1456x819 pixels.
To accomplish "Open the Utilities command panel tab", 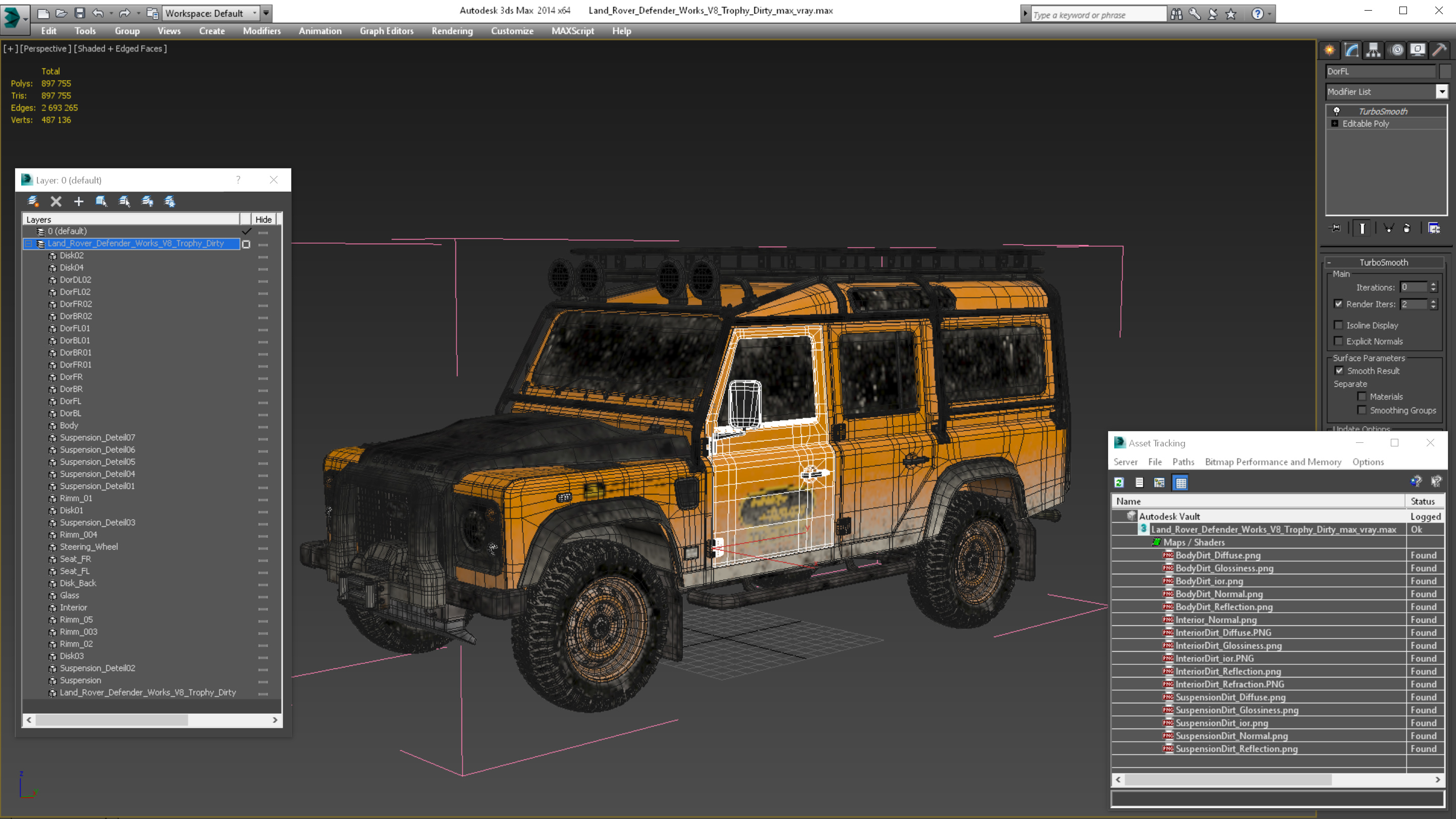I will pos(1440,51).
